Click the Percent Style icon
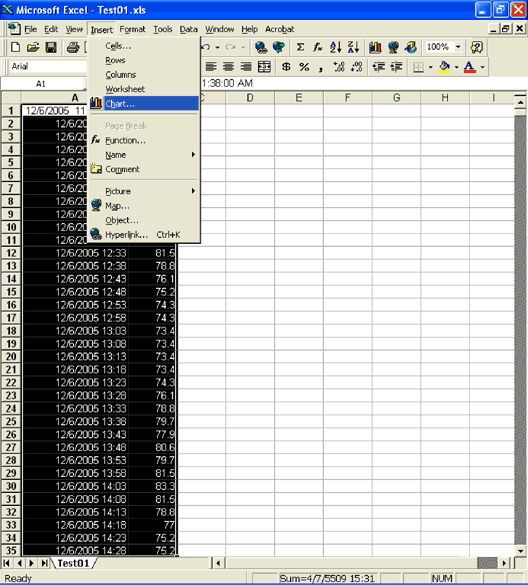The width and height of the screenshot is (528, 585). tap(304, 67)
